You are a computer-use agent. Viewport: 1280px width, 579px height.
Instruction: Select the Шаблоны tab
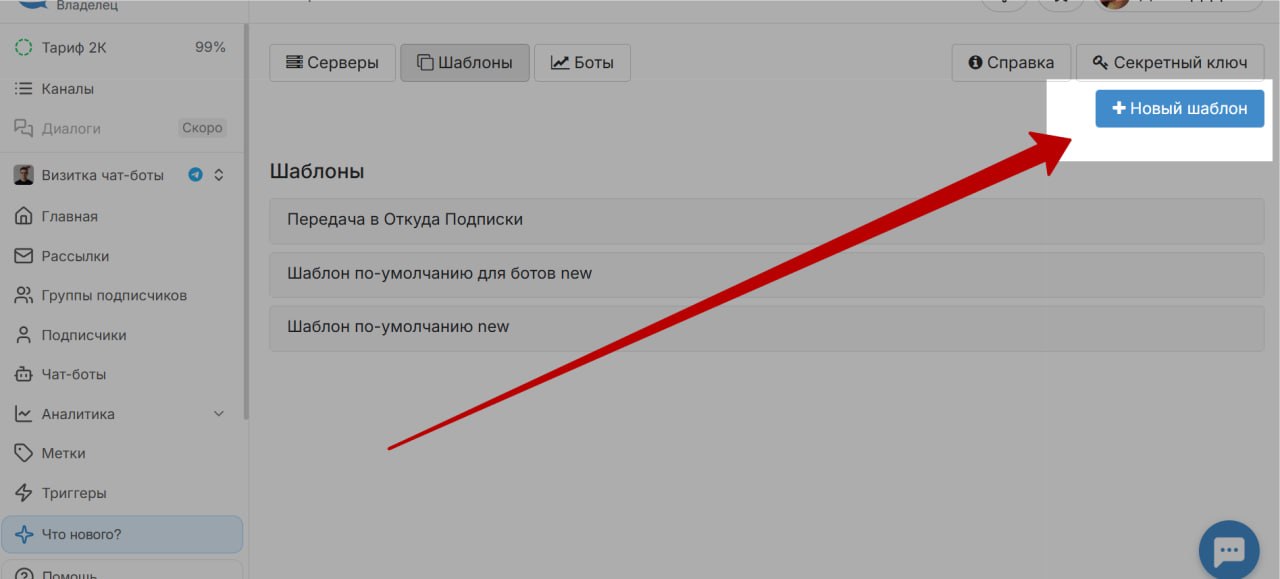465,63
